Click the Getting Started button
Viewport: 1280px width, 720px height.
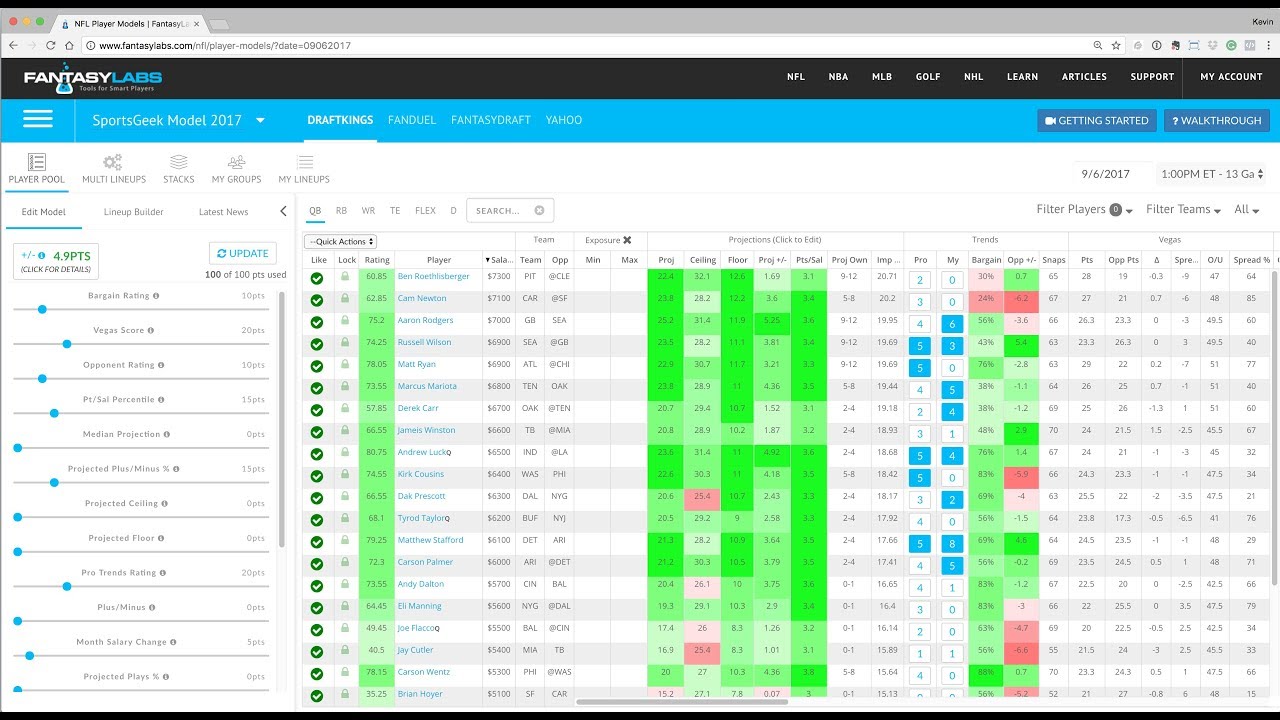1097,121
